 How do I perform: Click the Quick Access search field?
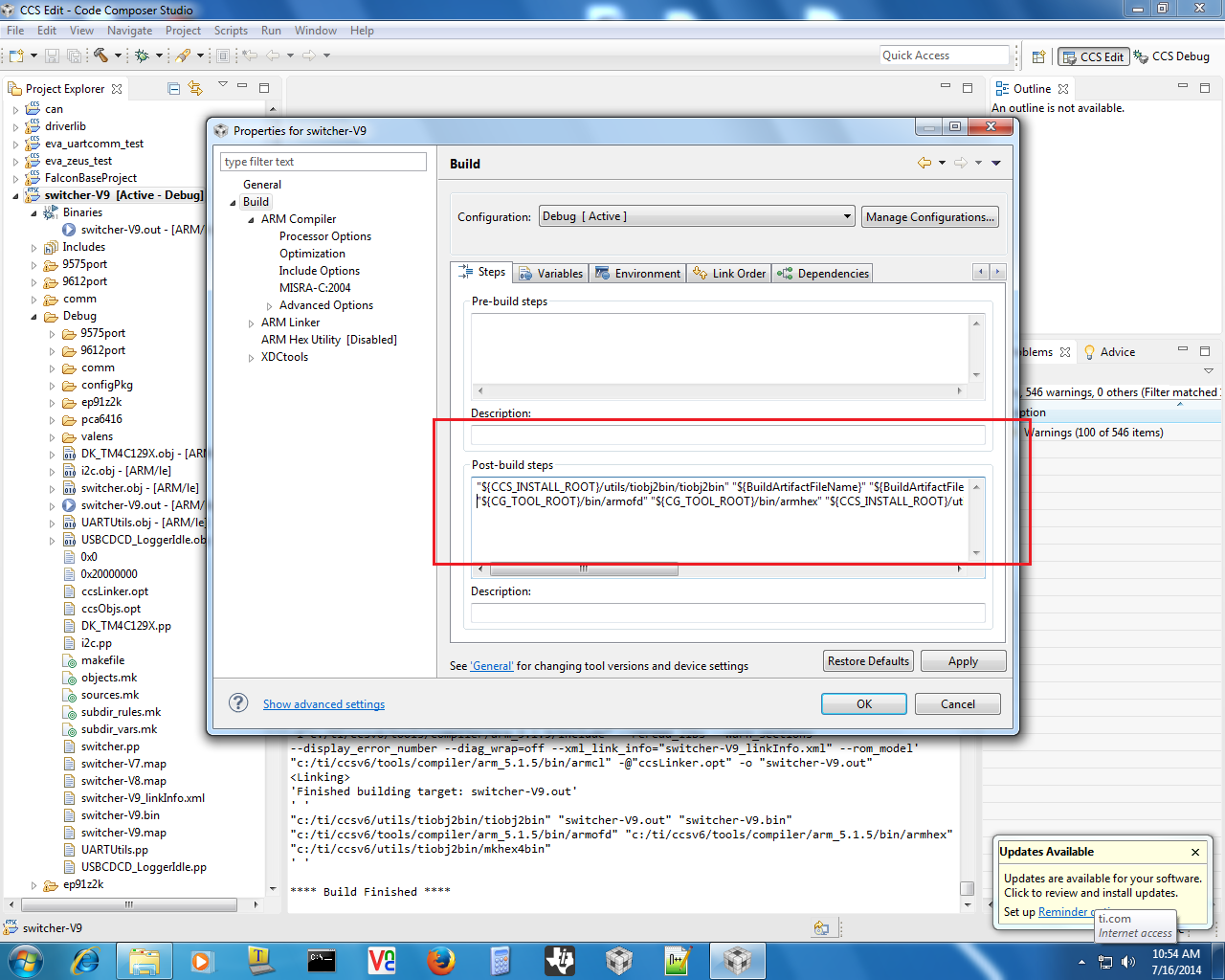click(945, 56)
